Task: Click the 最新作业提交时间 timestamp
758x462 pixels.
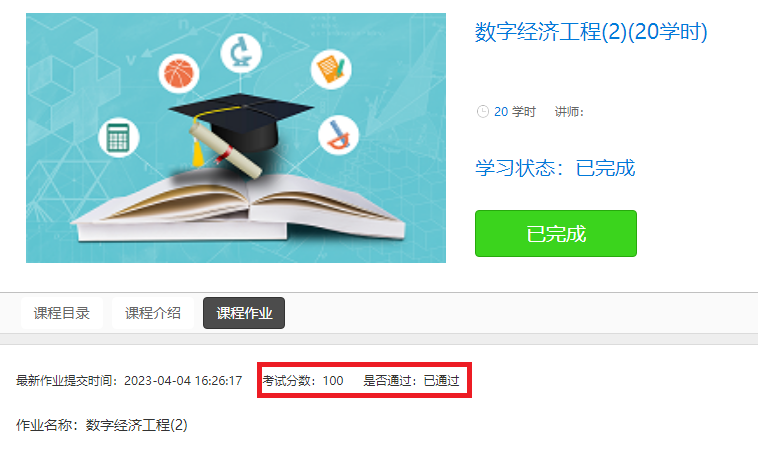Action: point(129,381)
